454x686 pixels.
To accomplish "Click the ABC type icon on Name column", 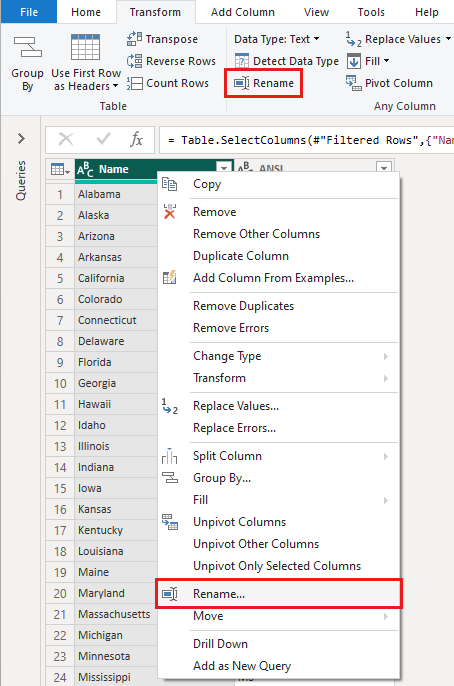I will (x=85, y=169).
